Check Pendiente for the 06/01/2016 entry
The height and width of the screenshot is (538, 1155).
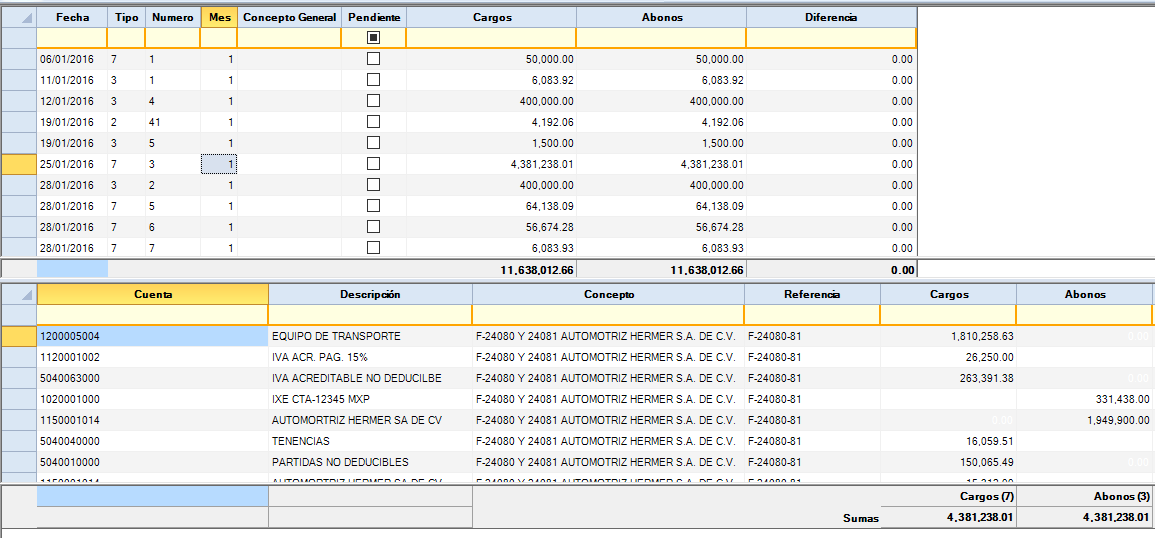373,59
